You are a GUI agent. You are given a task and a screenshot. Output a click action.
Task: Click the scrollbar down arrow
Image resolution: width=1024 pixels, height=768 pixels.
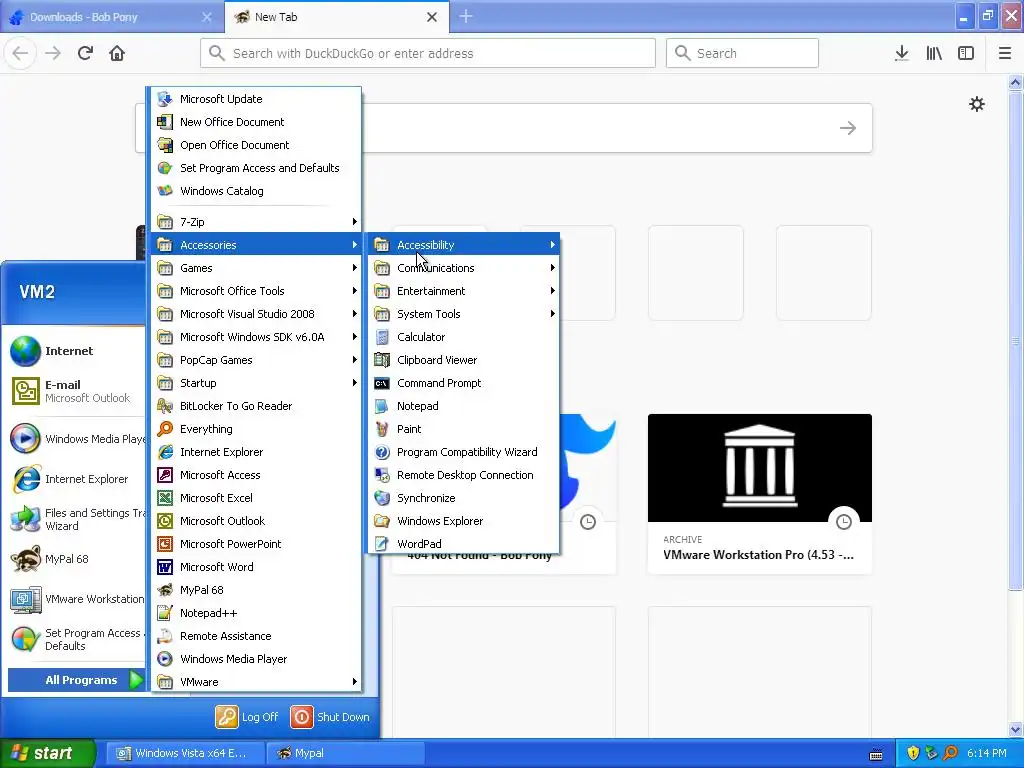[1015, 729]
